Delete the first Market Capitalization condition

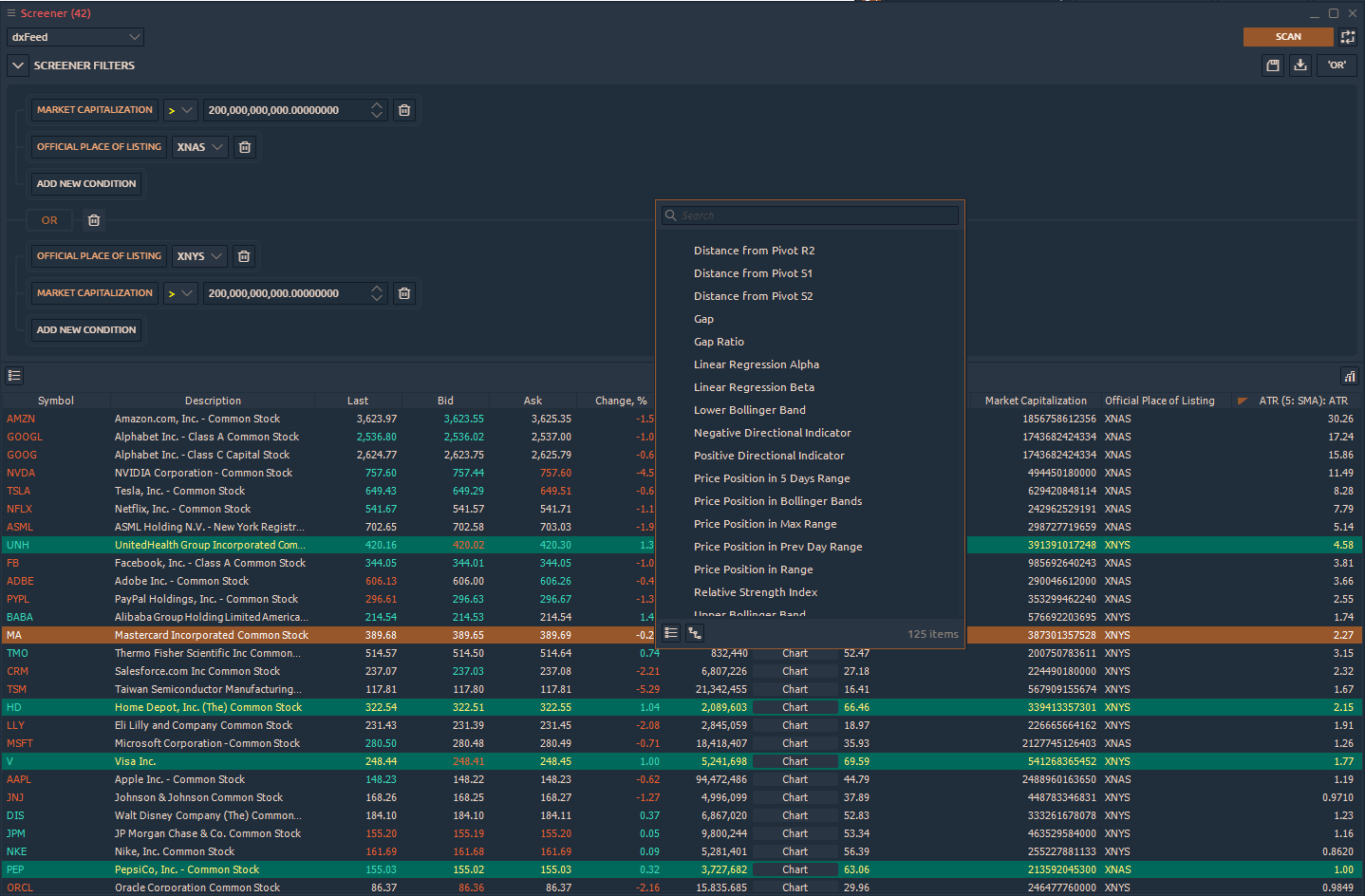click(404, 110)
